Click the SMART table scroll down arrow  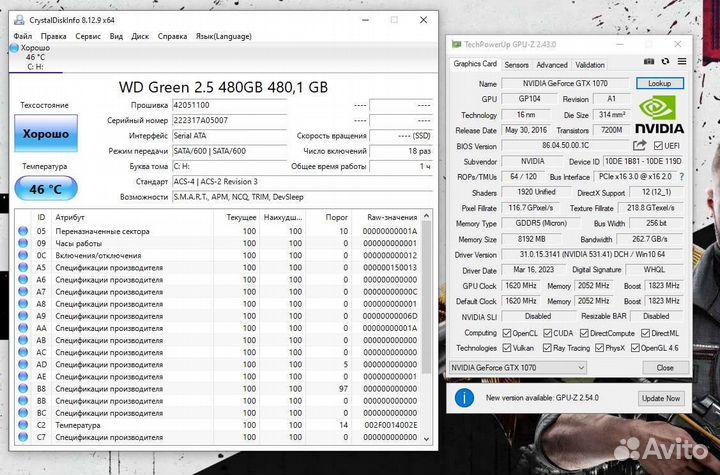pyautogui.click(x=427, y=439)
